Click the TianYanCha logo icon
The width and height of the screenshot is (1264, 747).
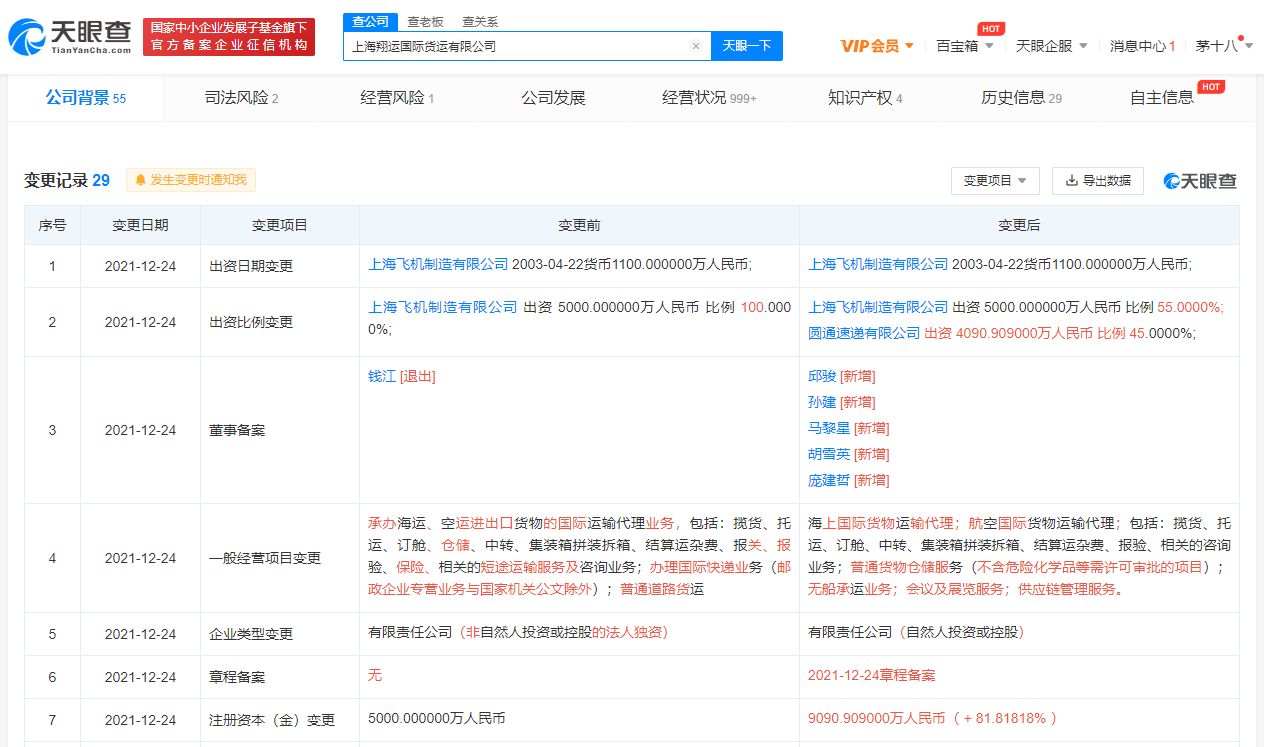(x=27, y=37)
